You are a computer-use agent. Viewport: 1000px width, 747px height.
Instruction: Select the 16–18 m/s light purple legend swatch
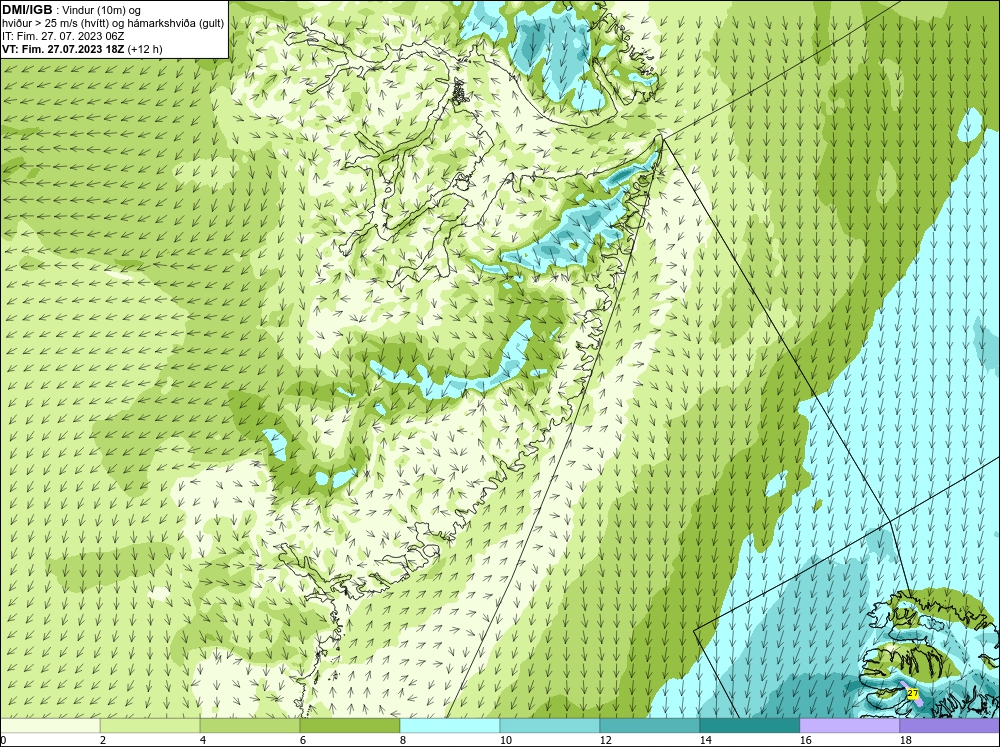click(849, 726)
